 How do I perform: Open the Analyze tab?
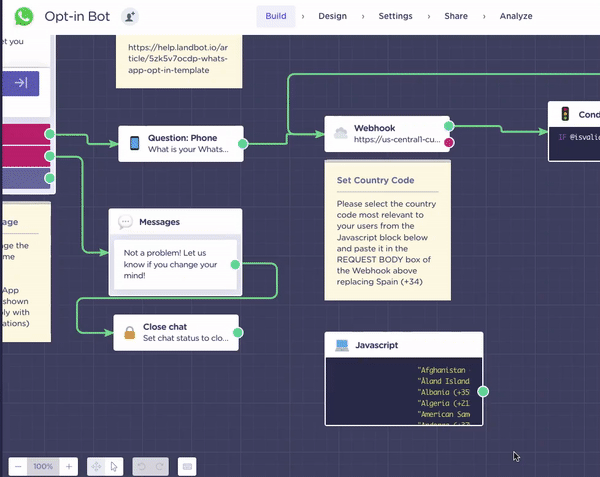tap(516, 16)
